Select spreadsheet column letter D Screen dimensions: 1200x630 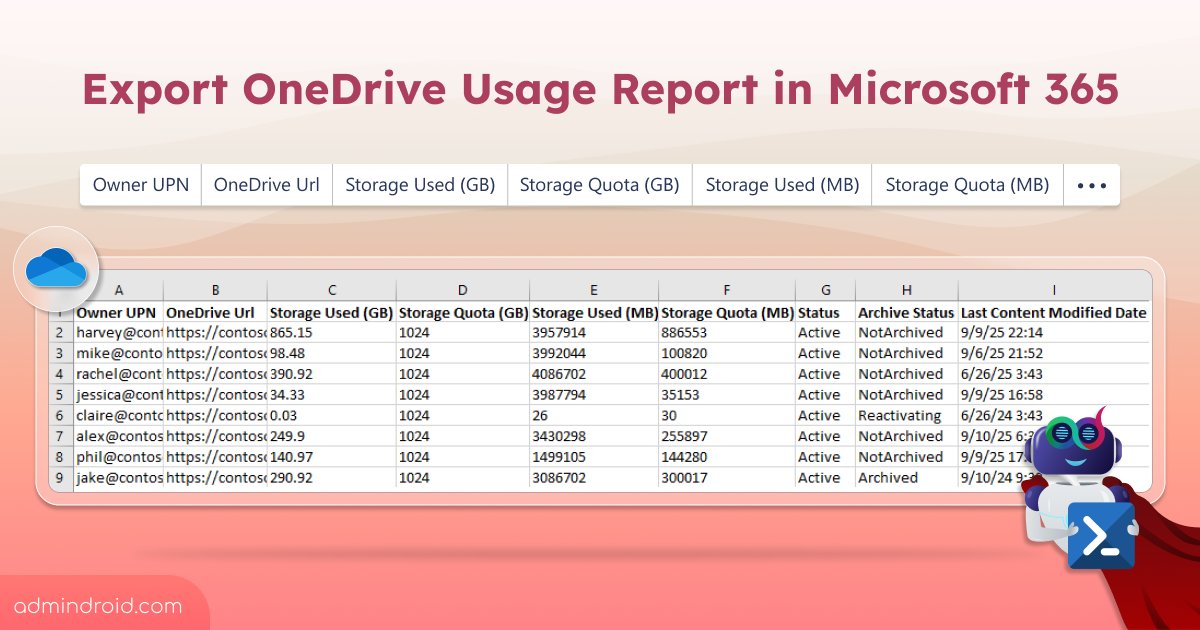click(x=463, y=290)
